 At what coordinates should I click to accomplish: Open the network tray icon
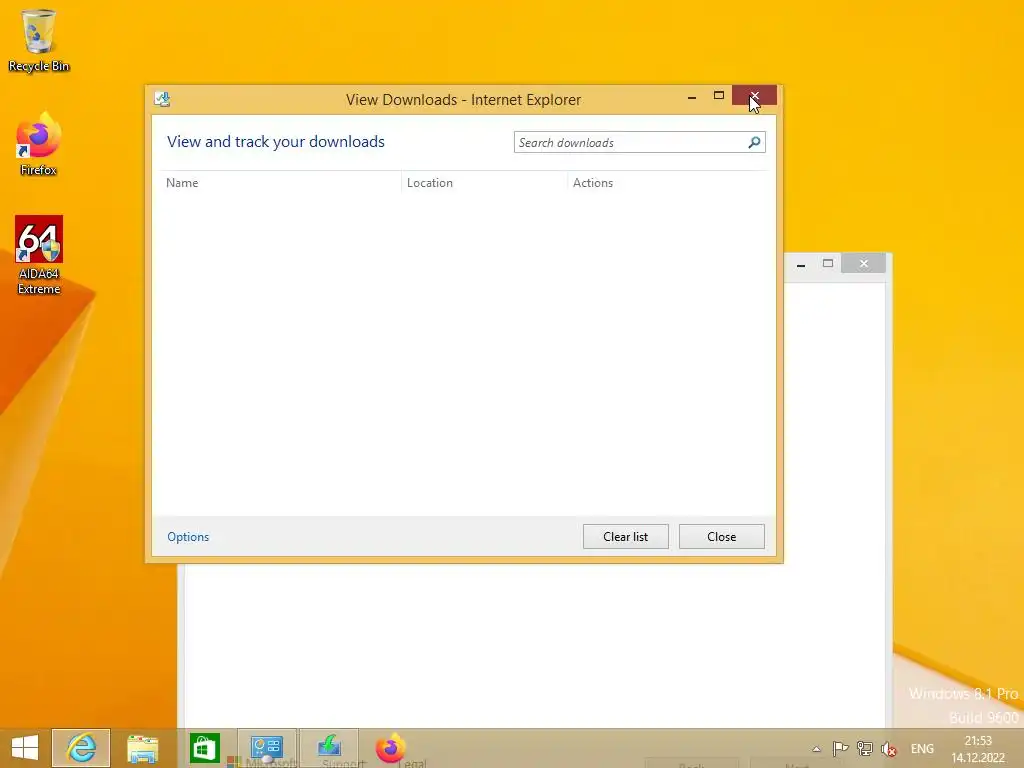[865, 748]
